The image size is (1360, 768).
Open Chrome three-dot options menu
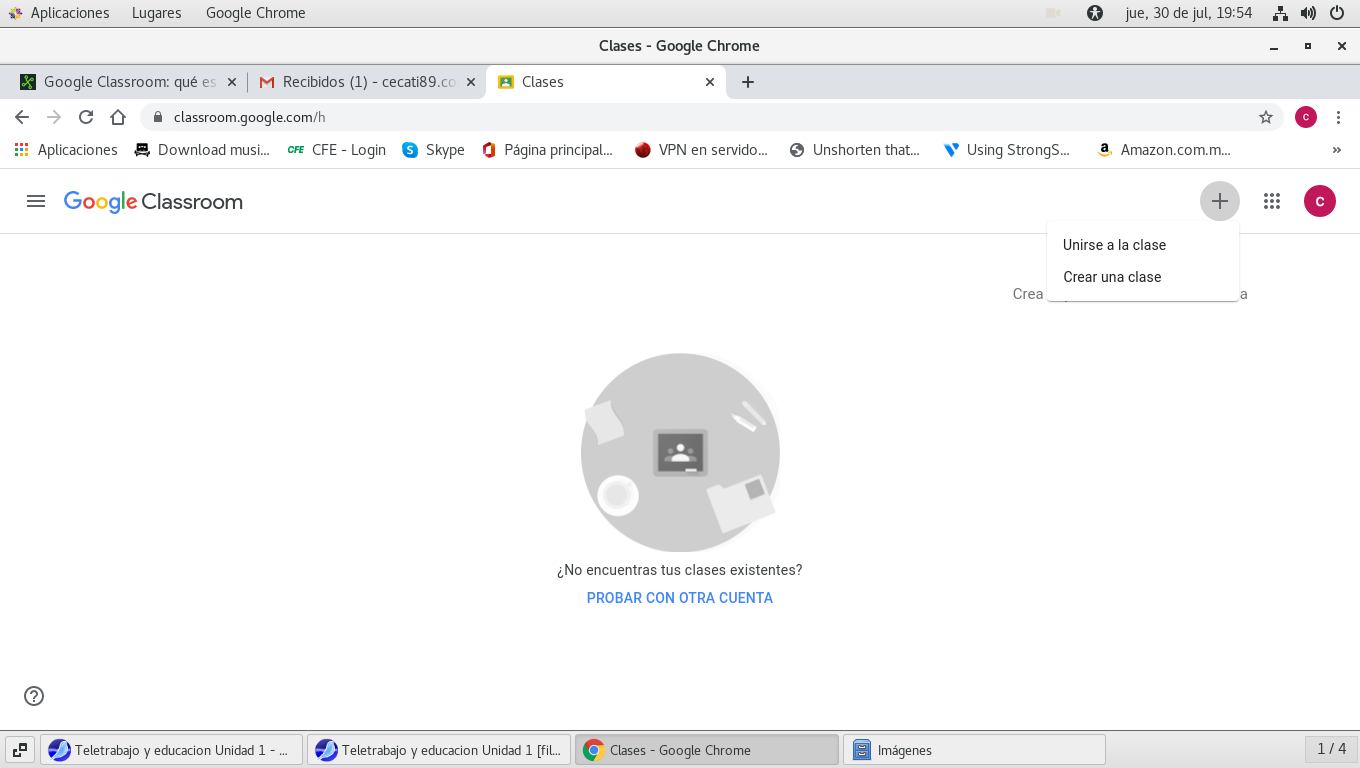[1338, 117]
